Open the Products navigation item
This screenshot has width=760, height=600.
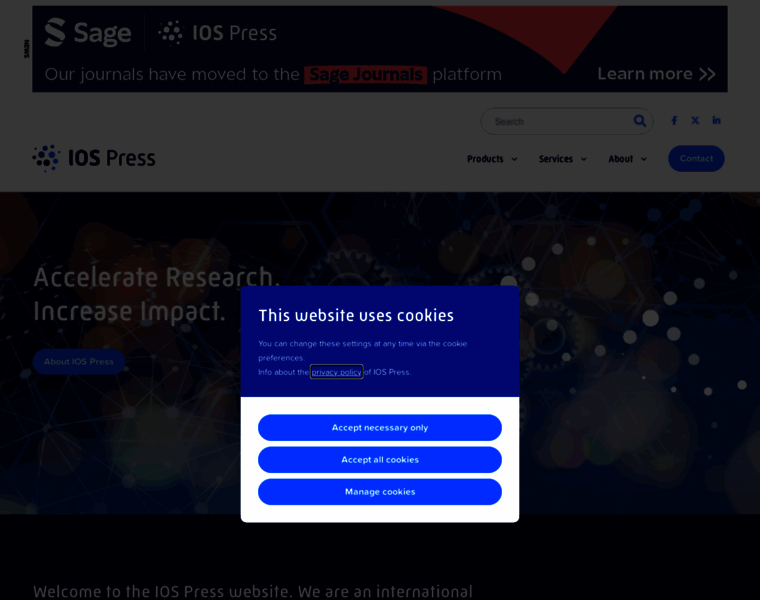point(485,159)
